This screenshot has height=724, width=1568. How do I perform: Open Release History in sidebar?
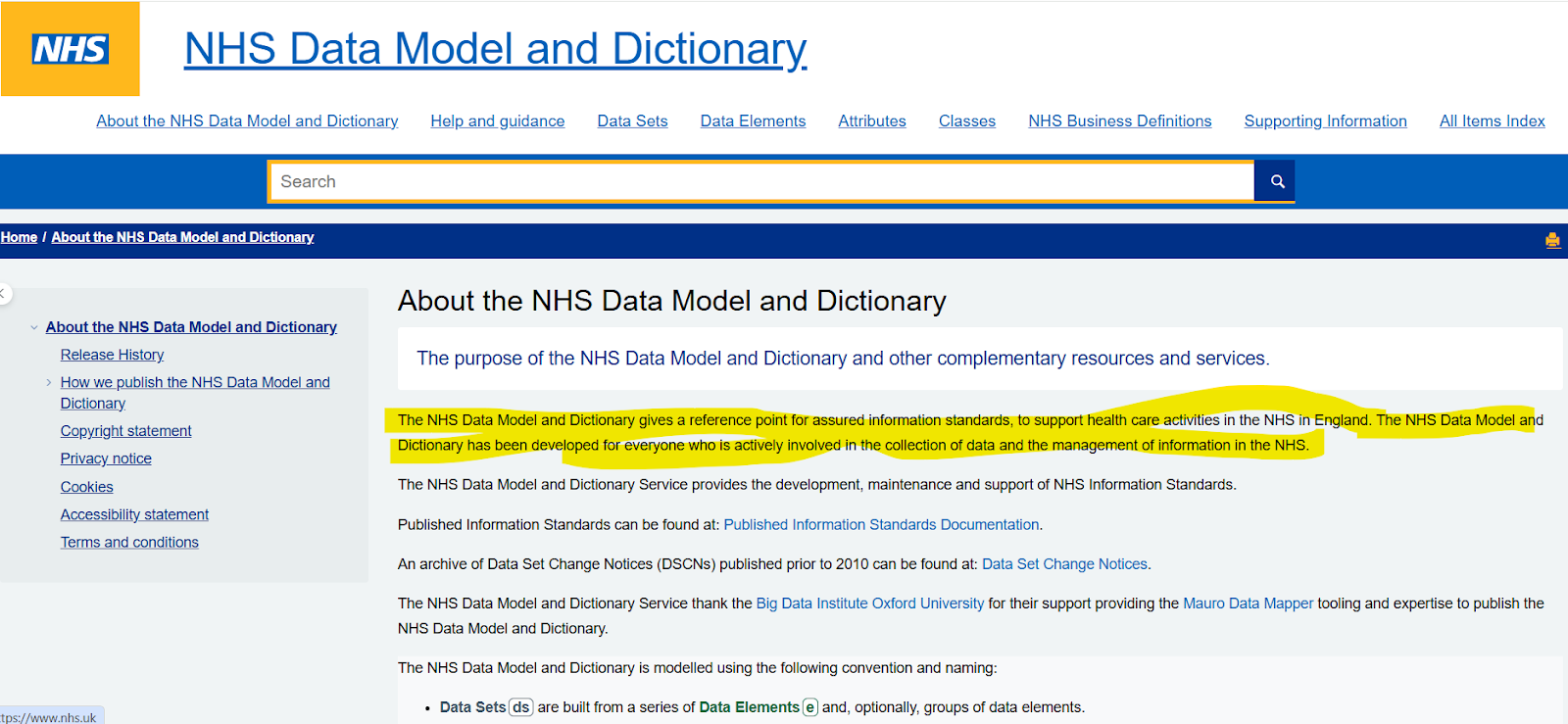[112, 355]
